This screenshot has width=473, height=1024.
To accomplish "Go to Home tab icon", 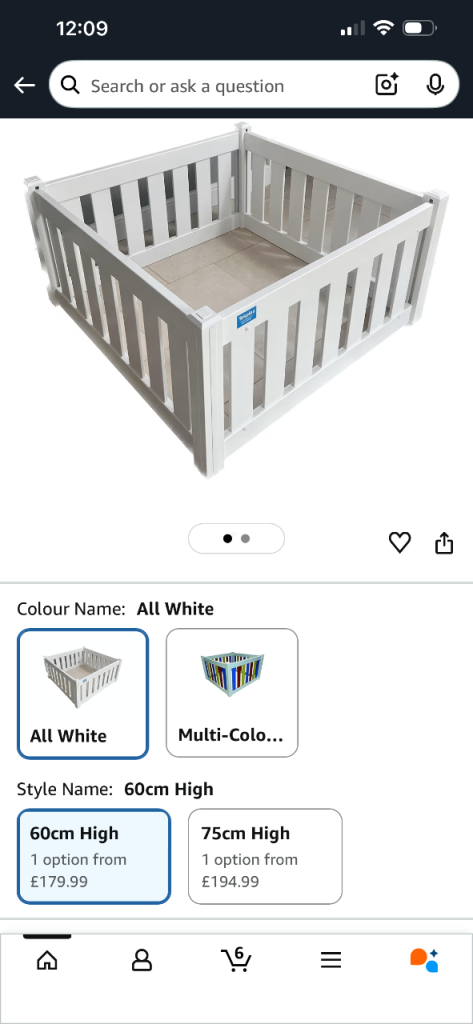I will [47, 960].
